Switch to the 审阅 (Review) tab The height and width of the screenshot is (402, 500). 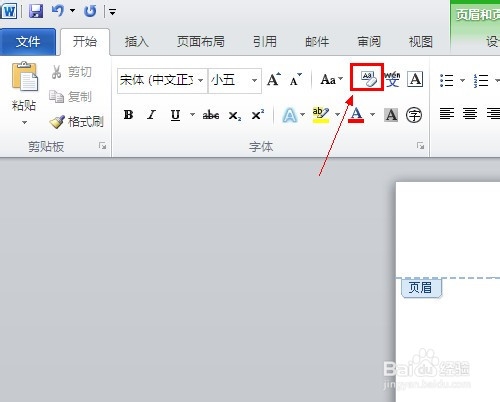coord(369,42)
